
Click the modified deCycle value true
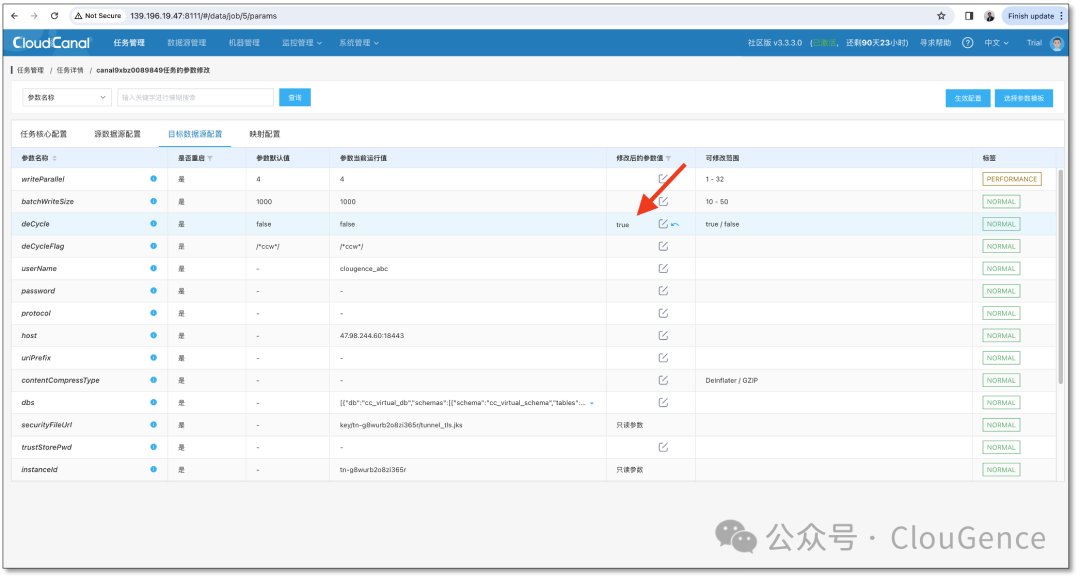[x=623, y=225]
